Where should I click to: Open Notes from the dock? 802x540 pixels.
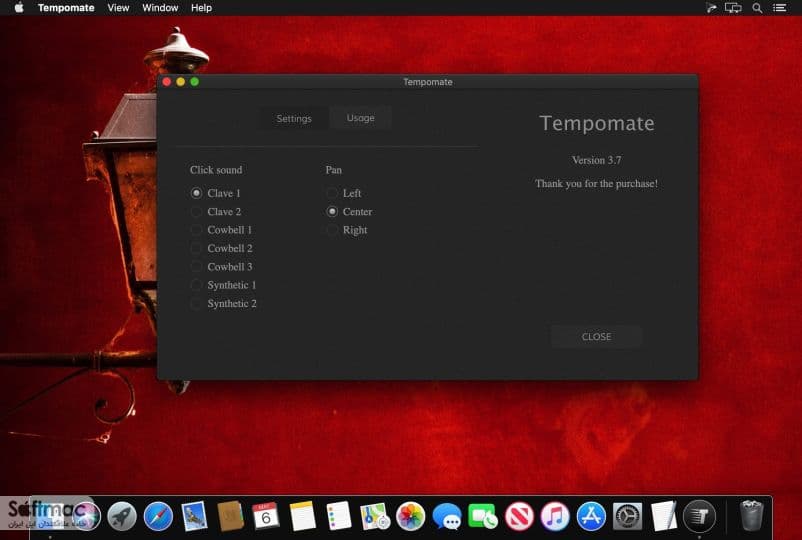tap(303, 516)
